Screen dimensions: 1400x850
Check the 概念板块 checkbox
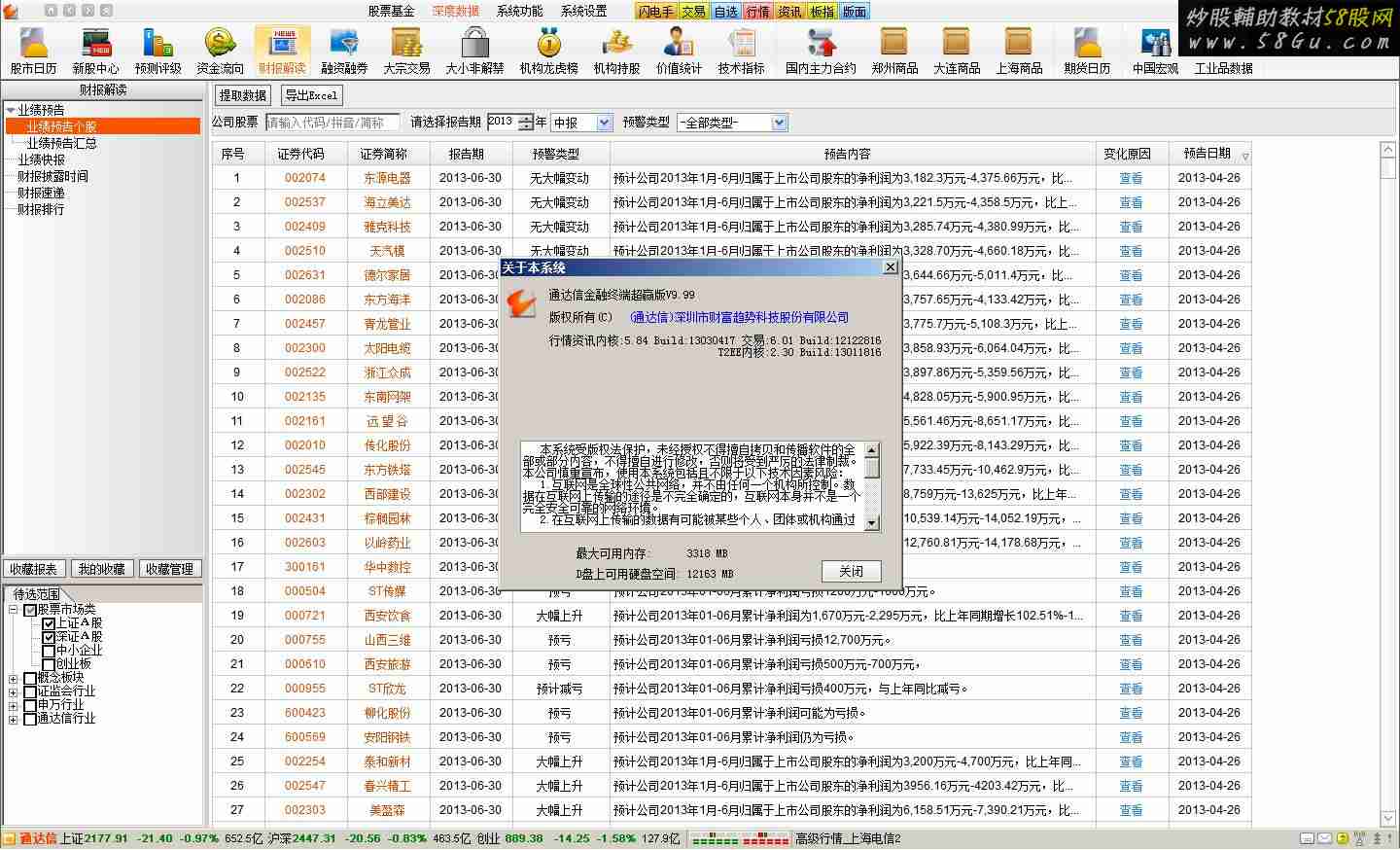[x=30, y=678]
